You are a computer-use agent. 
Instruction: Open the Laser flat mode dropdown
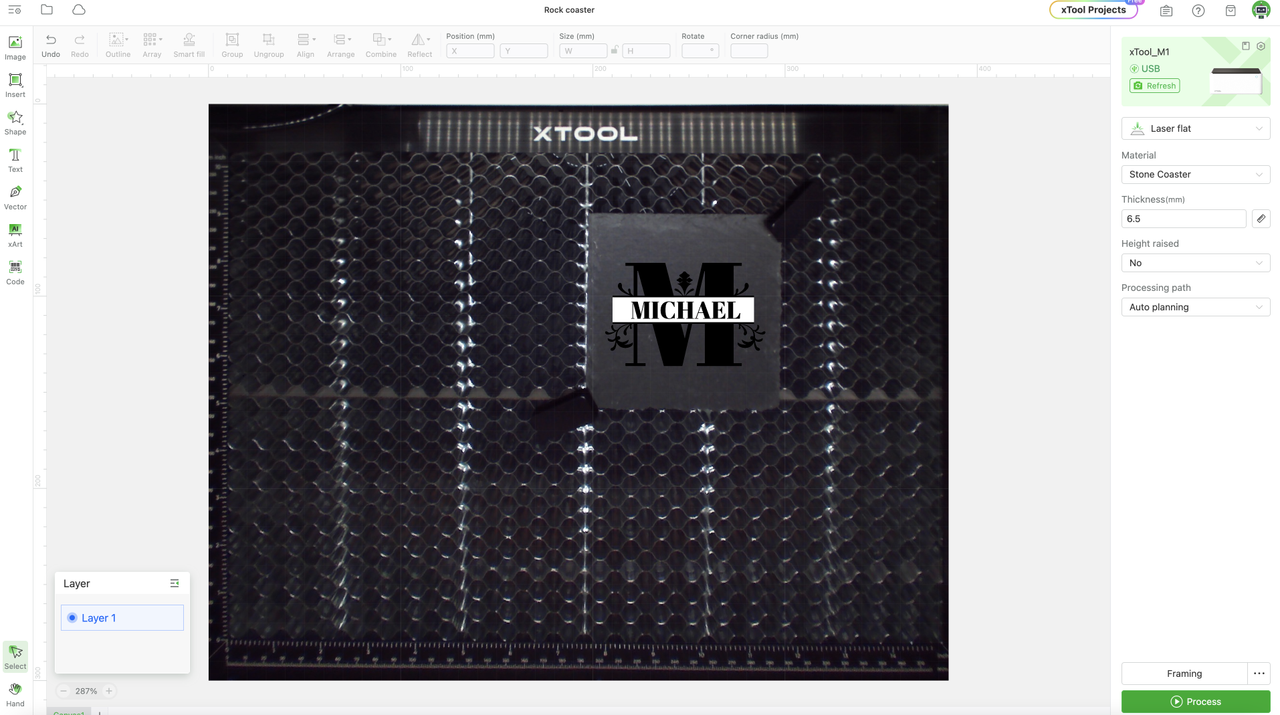(x=1196, y=129)
